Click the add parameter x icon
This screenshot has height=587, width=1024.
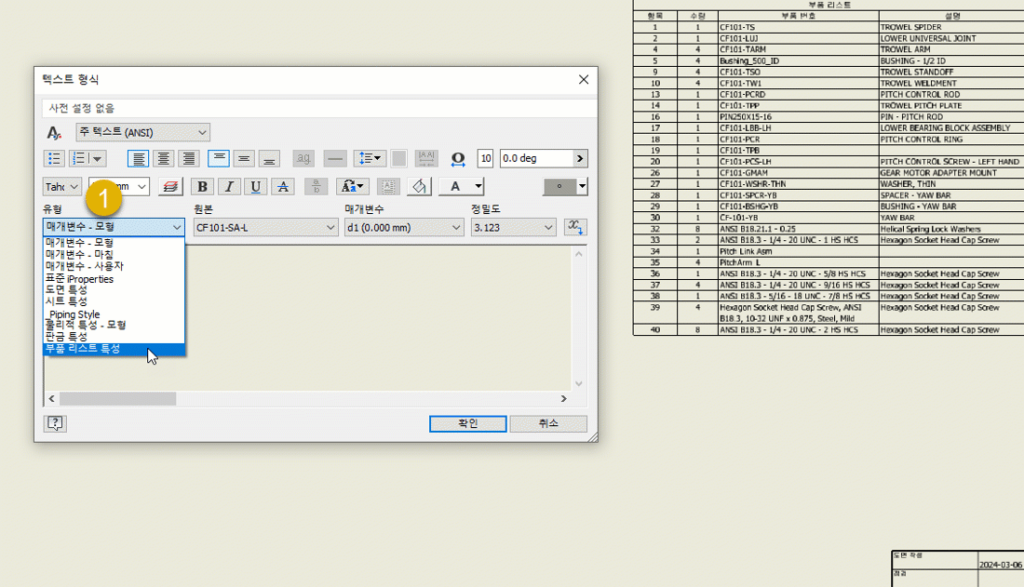(575, 227)
